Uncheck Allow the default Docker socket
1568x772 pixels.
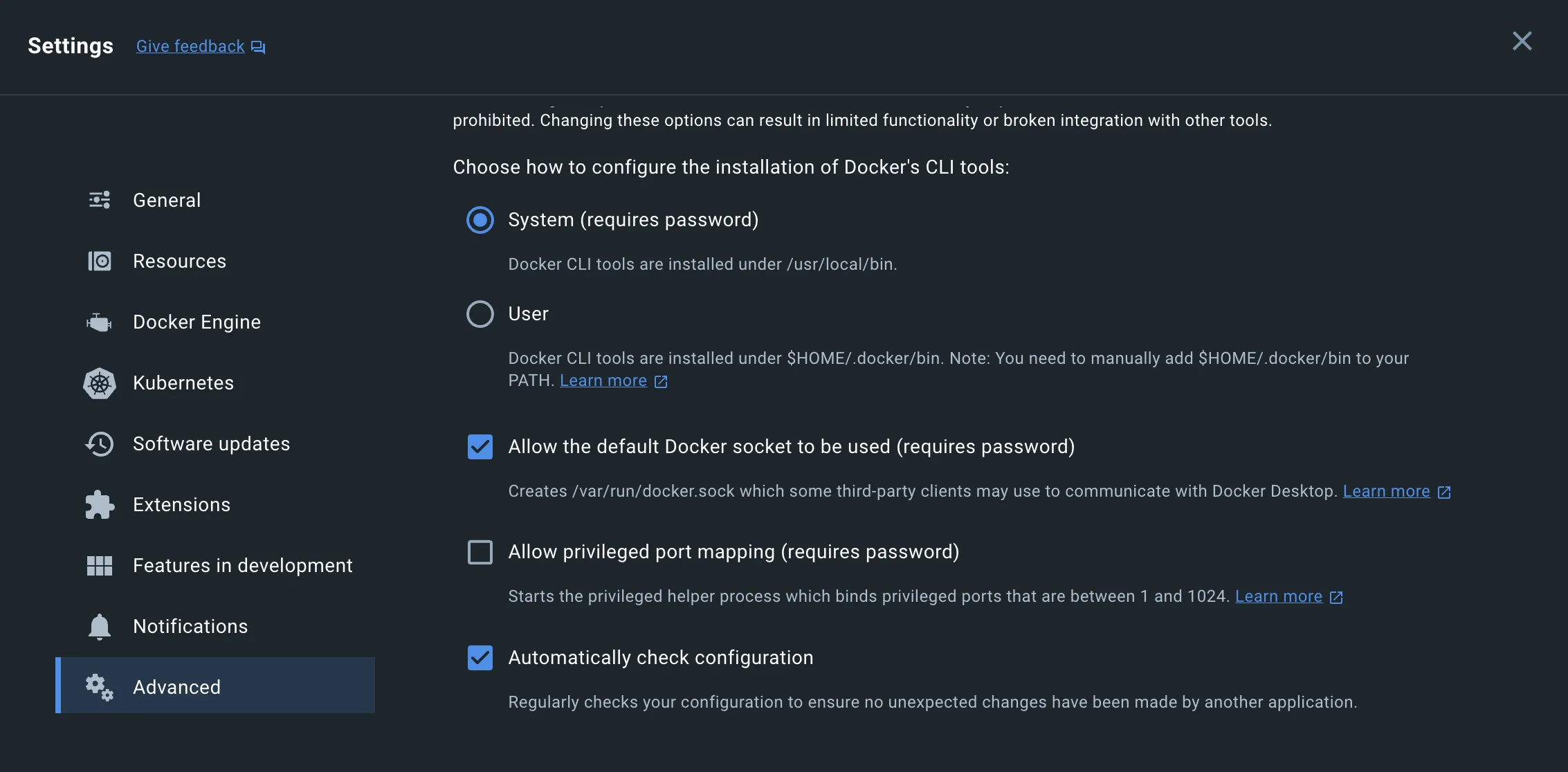[x=480, y=447]
